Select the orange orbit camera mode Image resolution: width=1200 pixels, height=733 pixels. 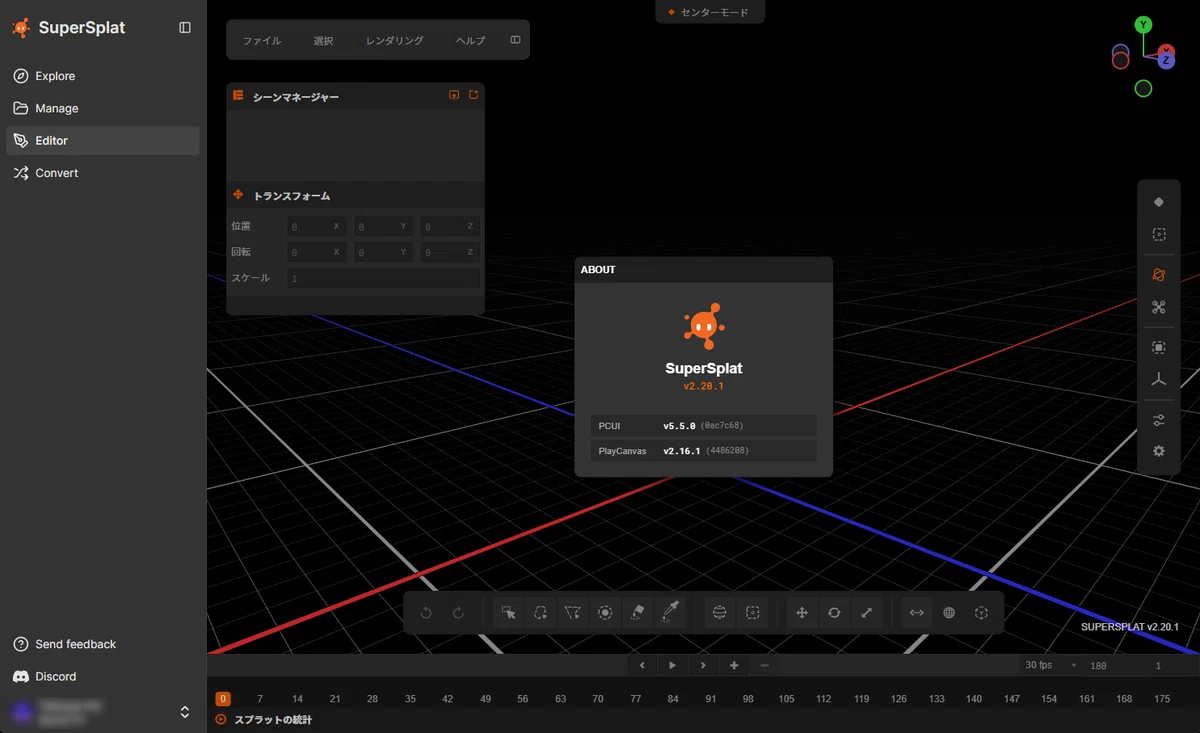(1159, 275)
